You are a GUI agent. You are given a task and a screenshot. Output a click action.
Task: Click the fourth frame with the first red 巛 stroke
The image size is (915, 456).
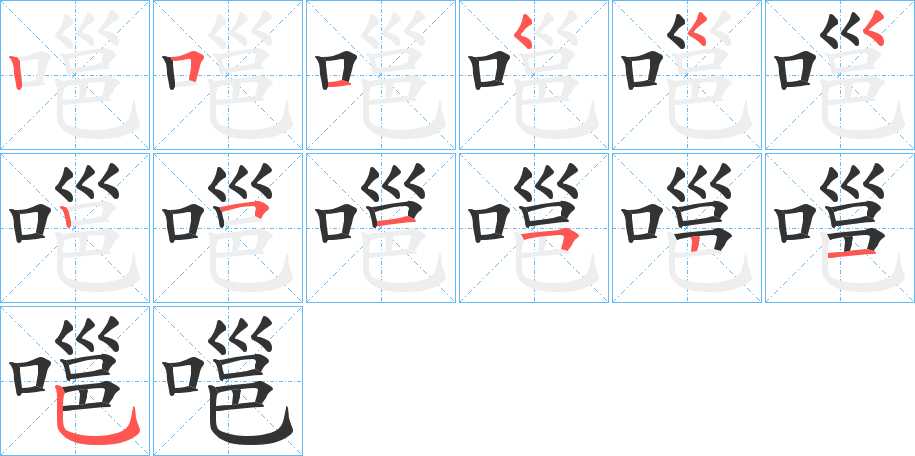[x=534, y=75]
